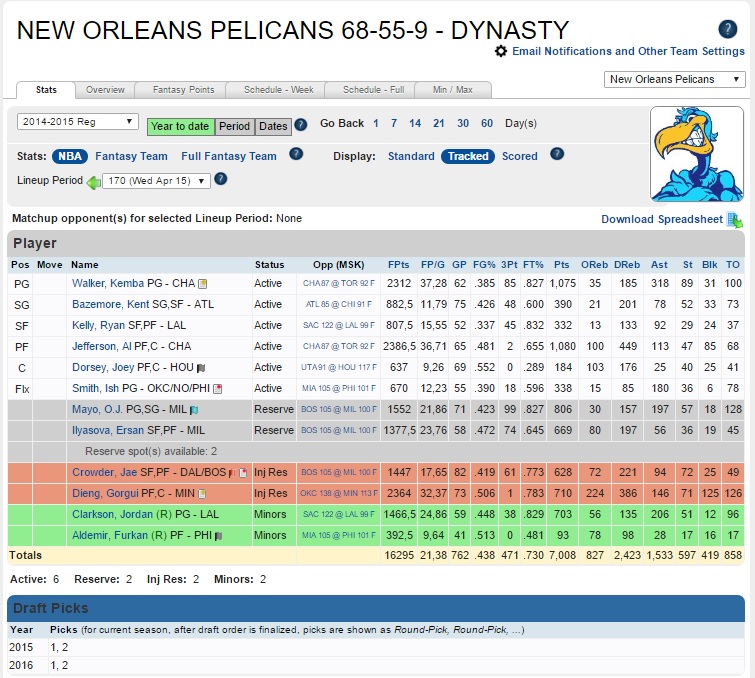Click the red flag icon beside Jae Crowder
Image resolution: width=755 pixels, height=678 pixels.
(x=232, y=473)
